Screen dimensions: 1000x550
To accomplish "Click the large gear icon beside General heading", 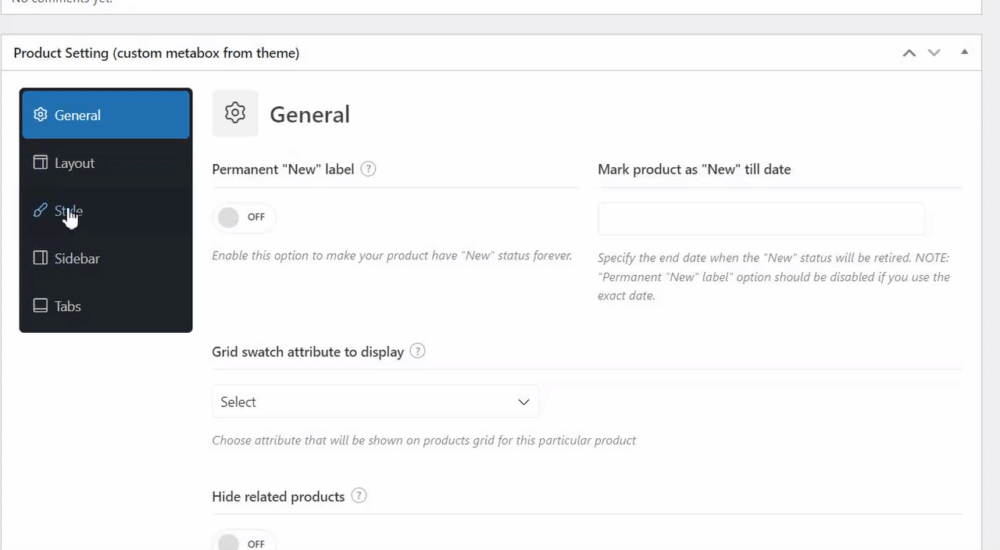I will [x=235, y=114].
